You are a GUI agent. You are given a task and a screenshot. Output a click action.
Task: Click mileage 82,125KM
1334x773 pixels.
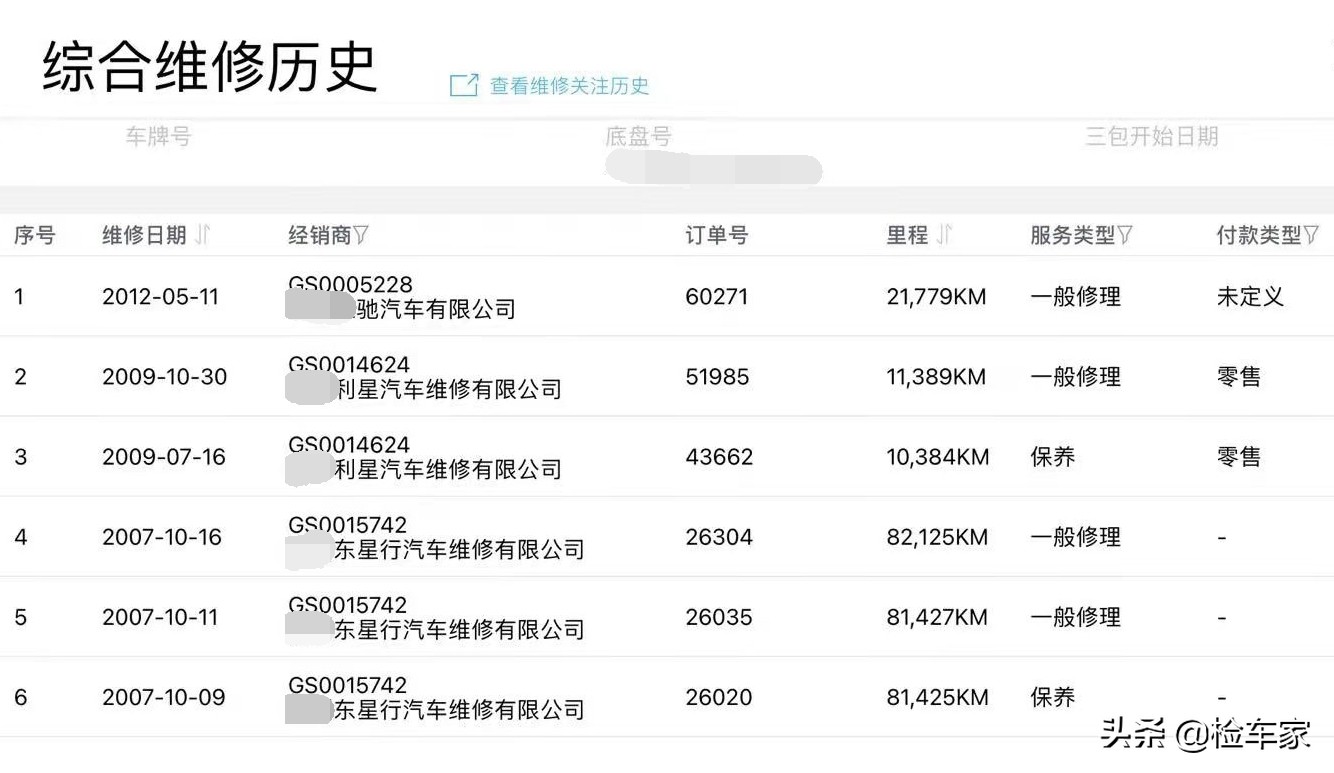(937, 537)
